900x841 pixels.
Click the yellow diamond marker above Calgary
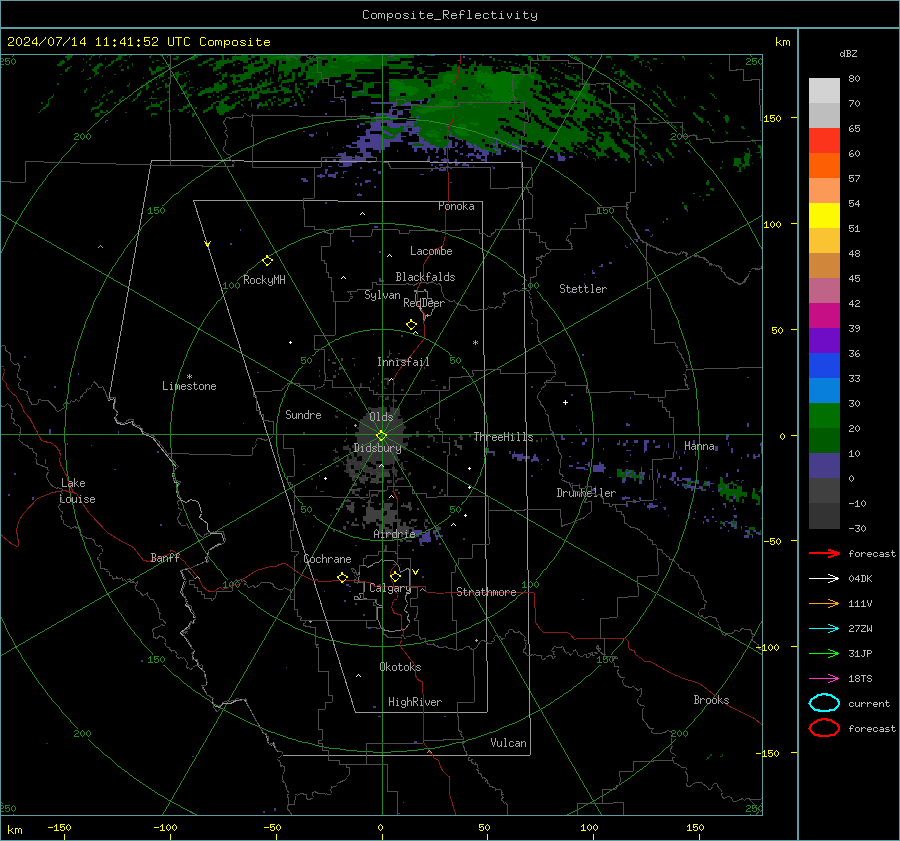(395, 576)
